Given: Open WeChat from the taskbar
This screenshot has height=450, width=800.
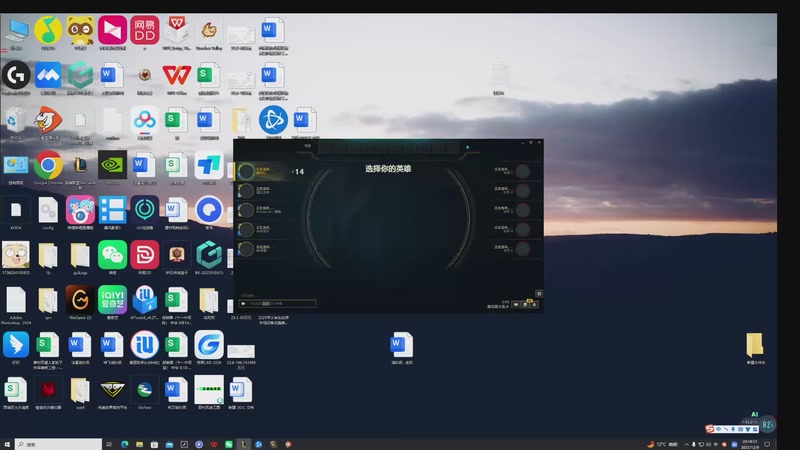Looking at the screenshot, I should click(229, 444).
